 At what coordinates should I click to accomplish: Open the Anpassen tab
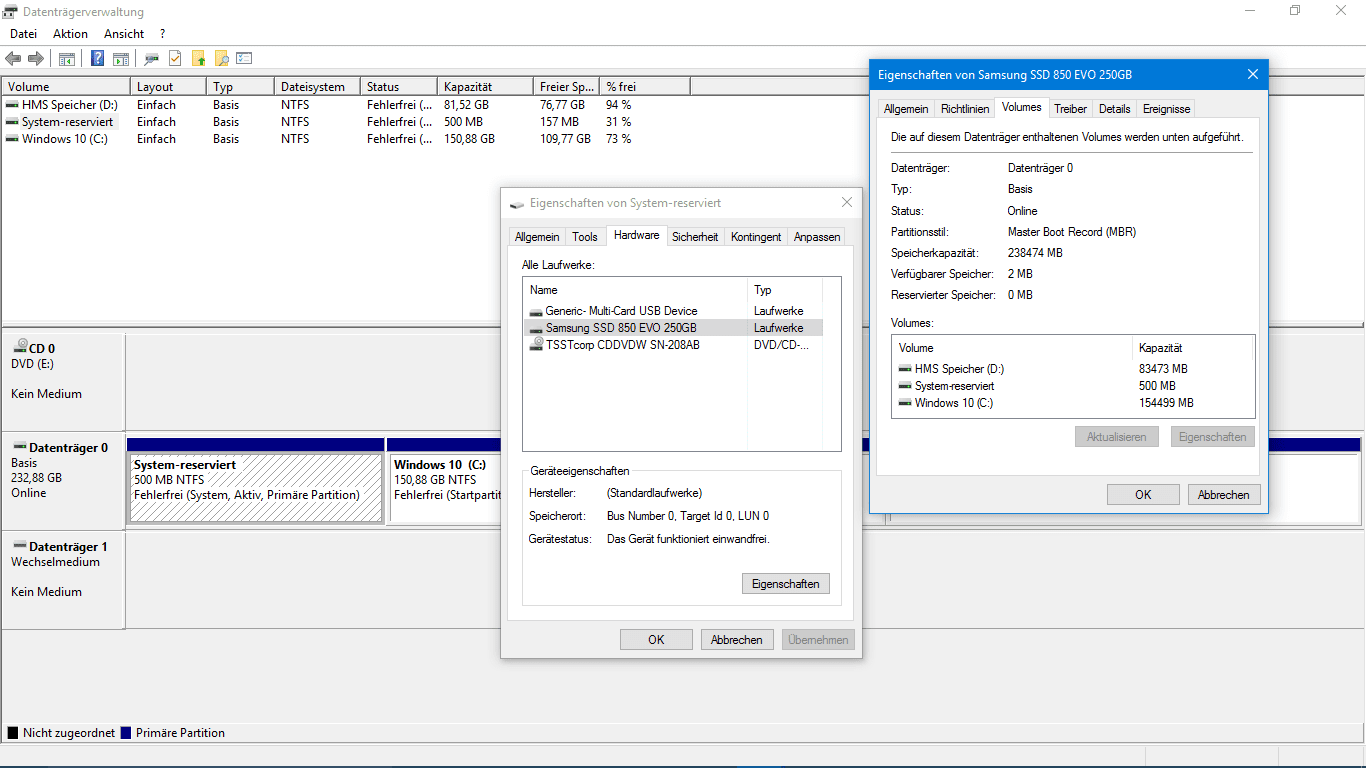pyautogui.click(x=817, y=237)
